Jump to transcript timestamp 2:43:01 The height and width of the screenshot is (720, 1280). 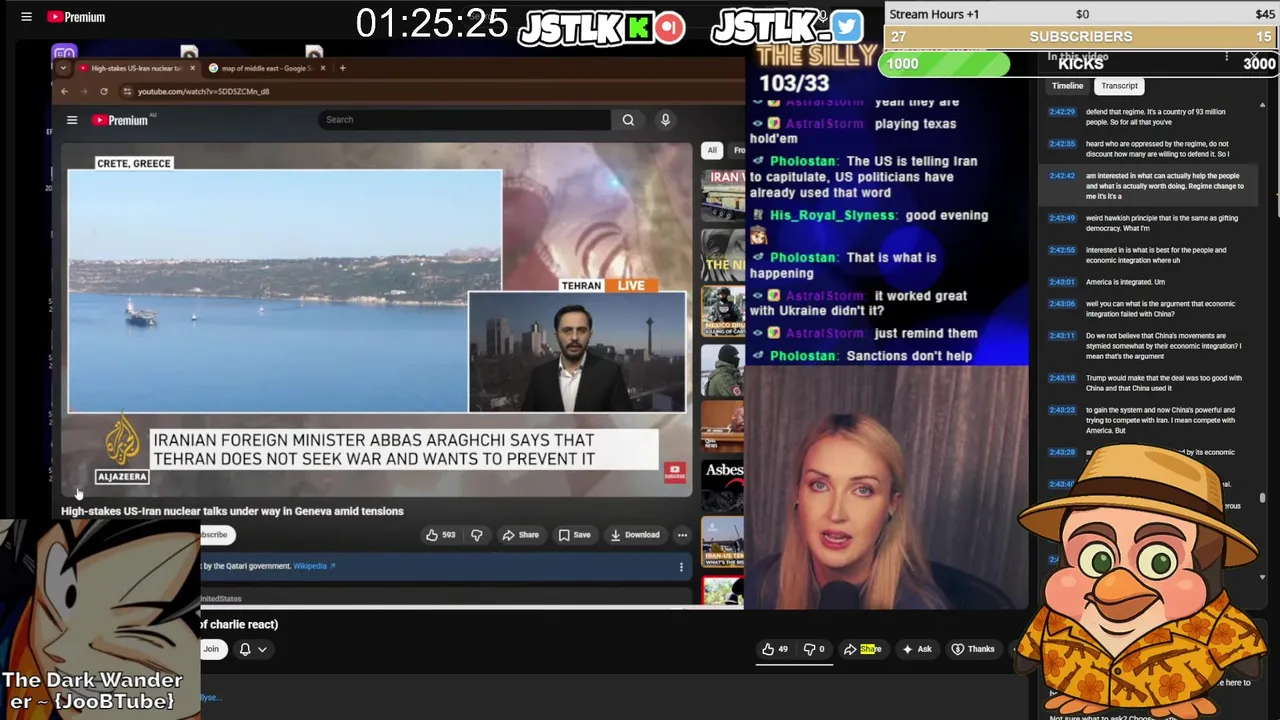(1062, 282)
